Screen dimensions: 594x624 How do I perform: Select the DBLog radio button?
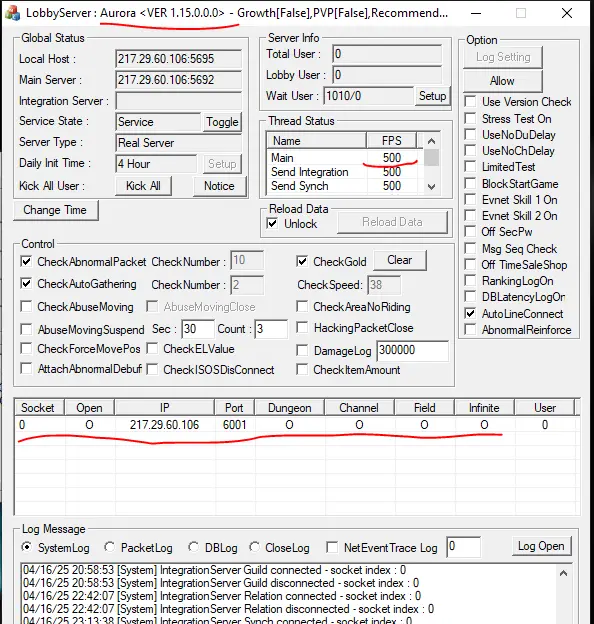193,547
